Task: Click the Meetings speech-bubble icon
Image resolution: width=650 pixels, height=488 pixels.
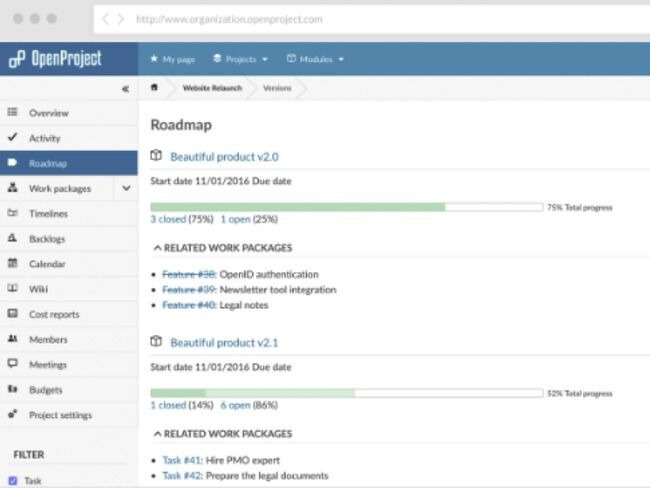Action: 13,364
